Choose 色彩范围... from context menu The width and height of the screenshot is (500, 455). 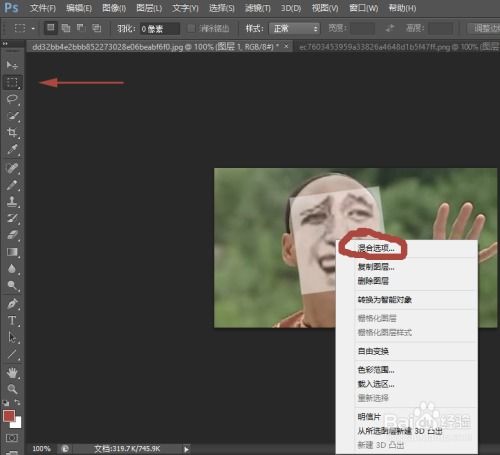coord(376,370)
